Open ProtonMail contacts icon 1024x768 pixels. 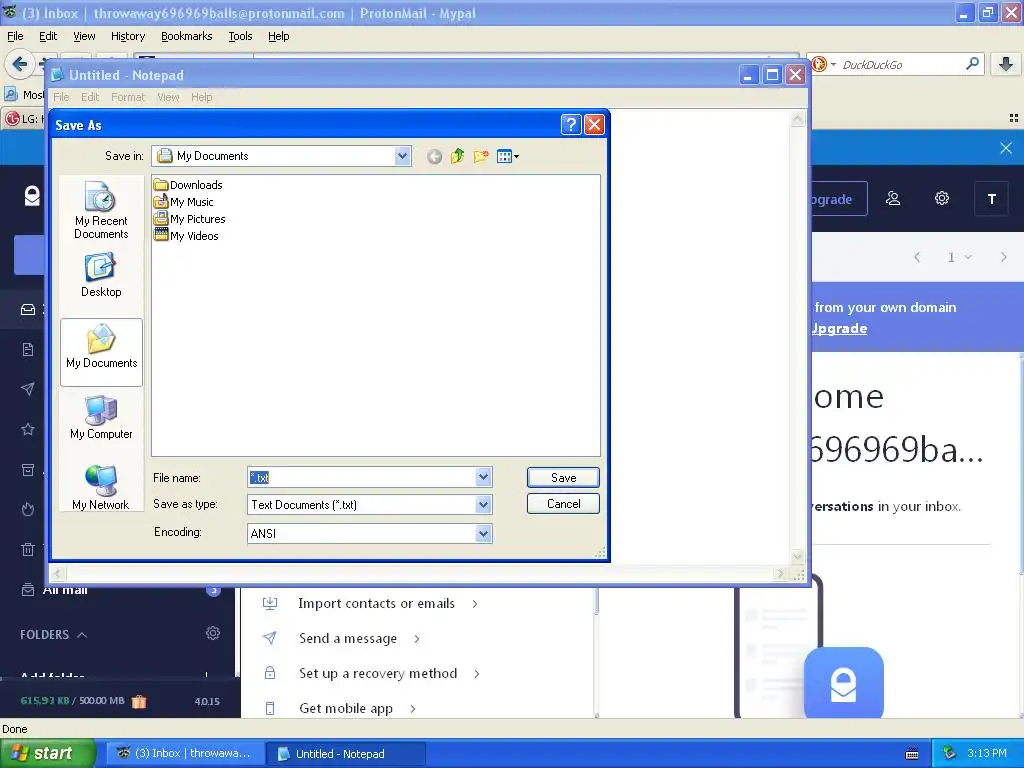[893, 199]
